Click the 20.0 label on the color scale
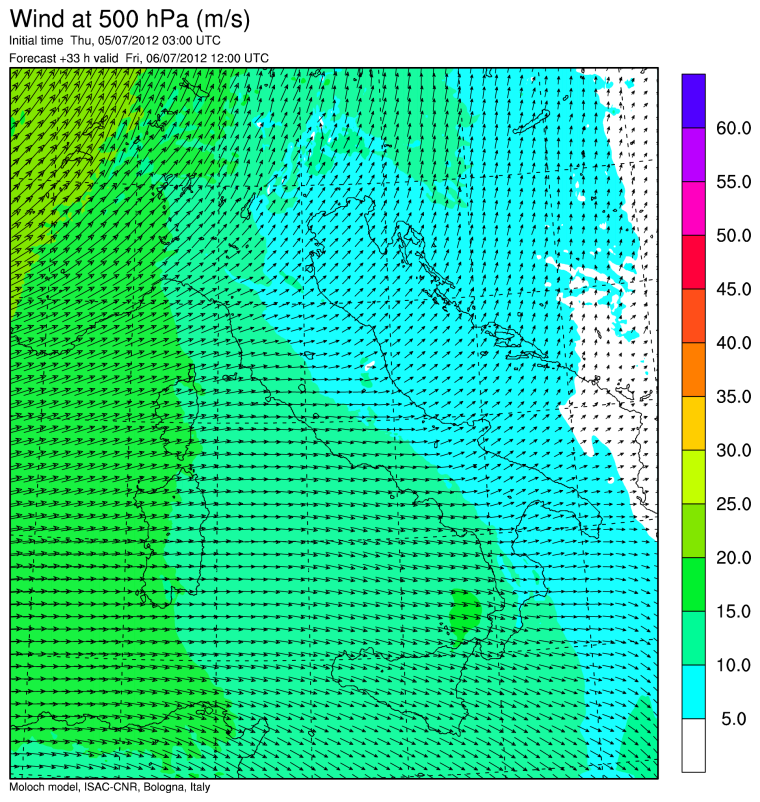 point(733,558)
